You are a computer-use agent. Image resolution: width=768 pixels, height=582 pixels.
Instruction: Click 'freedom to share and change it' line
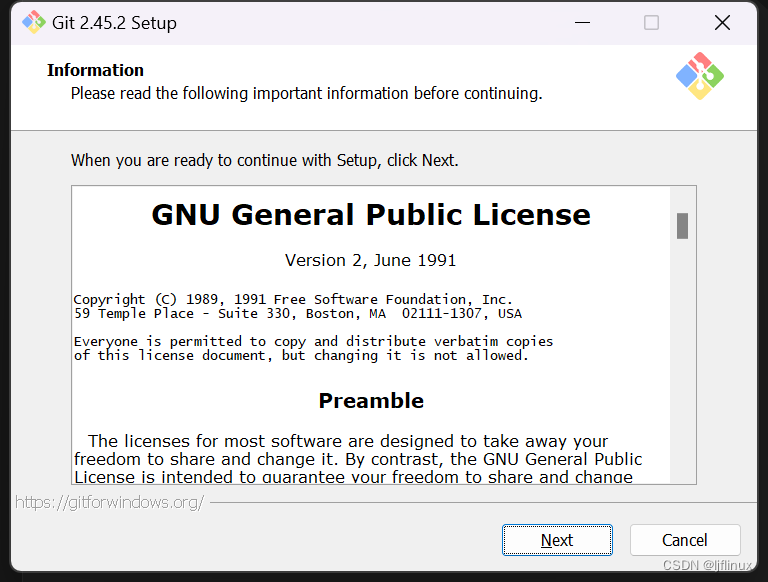point(358,460)
